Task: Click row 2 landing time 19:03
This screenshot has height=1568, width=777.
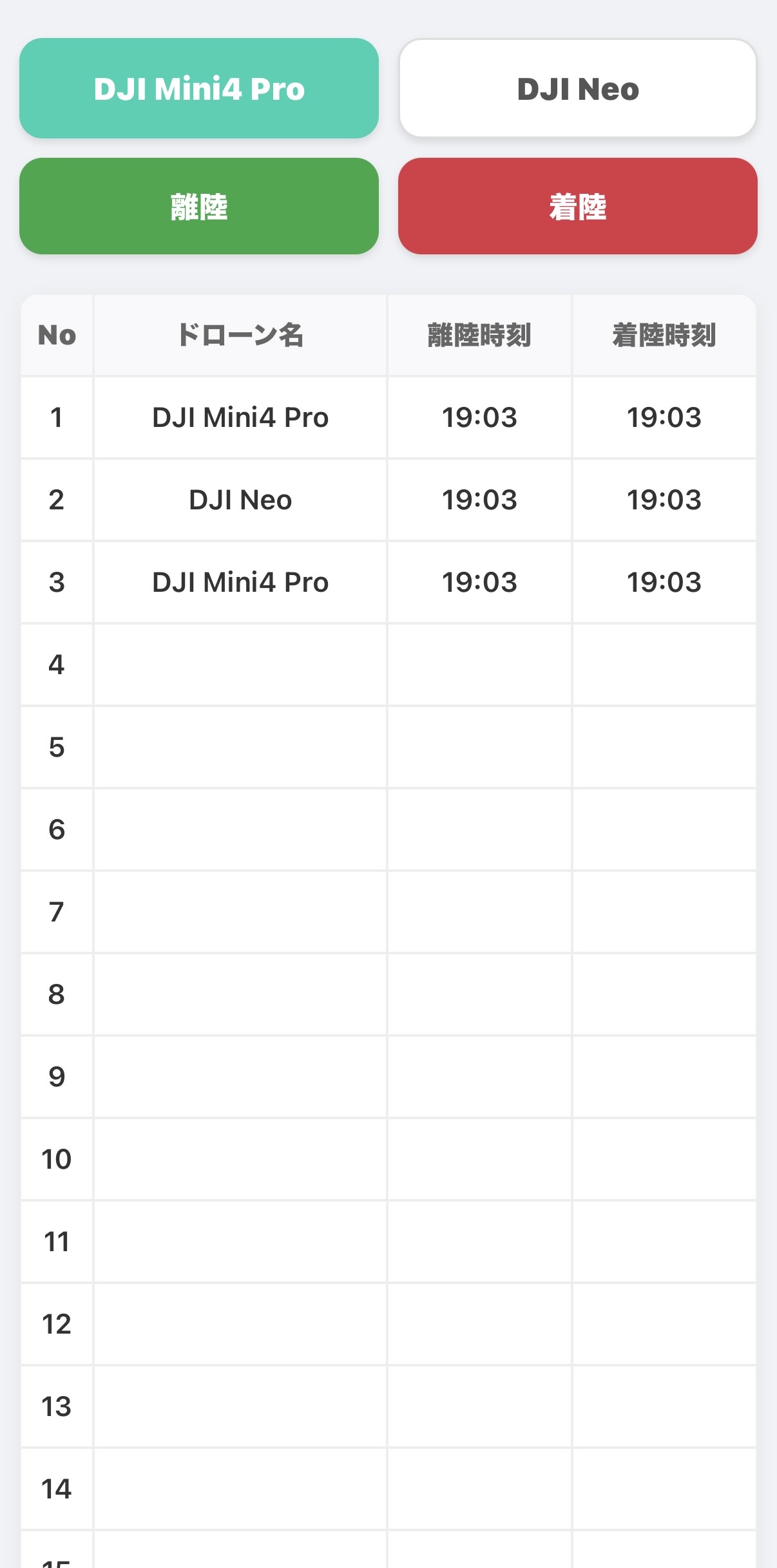Action: point(664,500)
